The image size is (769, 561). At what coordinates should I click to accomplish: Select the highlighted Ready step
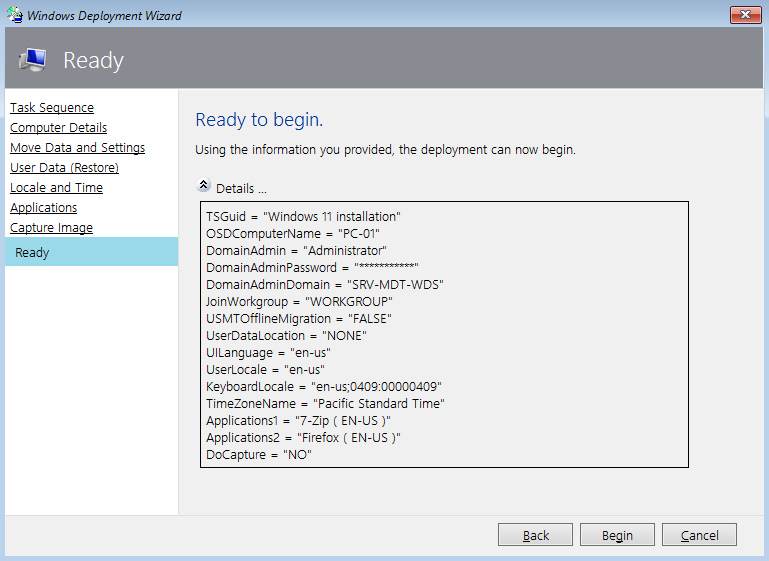coord(92,252)
